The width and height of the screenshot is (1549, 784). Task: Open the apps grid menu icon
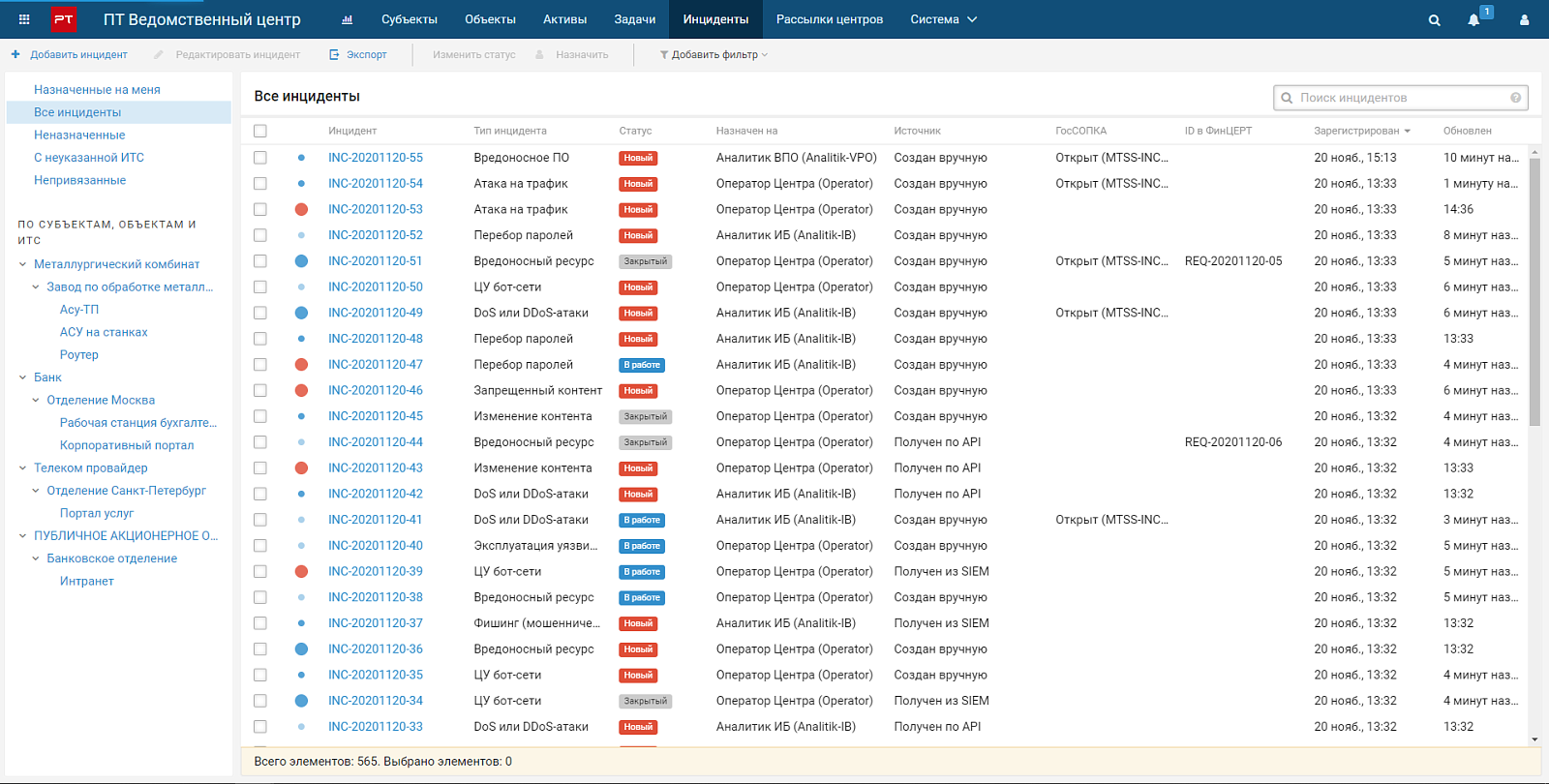click(x=24, y=19)
